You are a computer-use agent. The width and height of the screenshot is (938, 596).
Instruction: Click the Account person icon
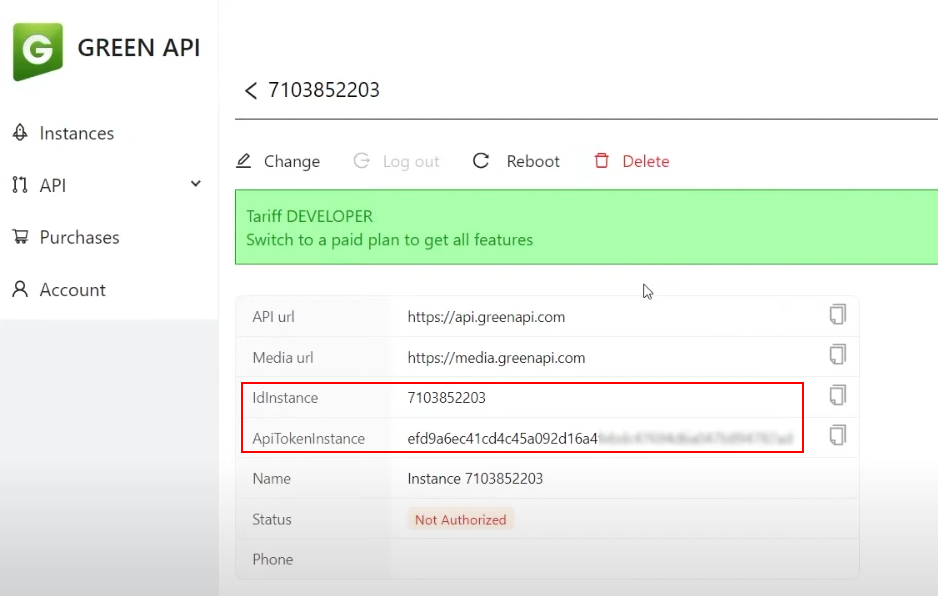pos(20,289)
